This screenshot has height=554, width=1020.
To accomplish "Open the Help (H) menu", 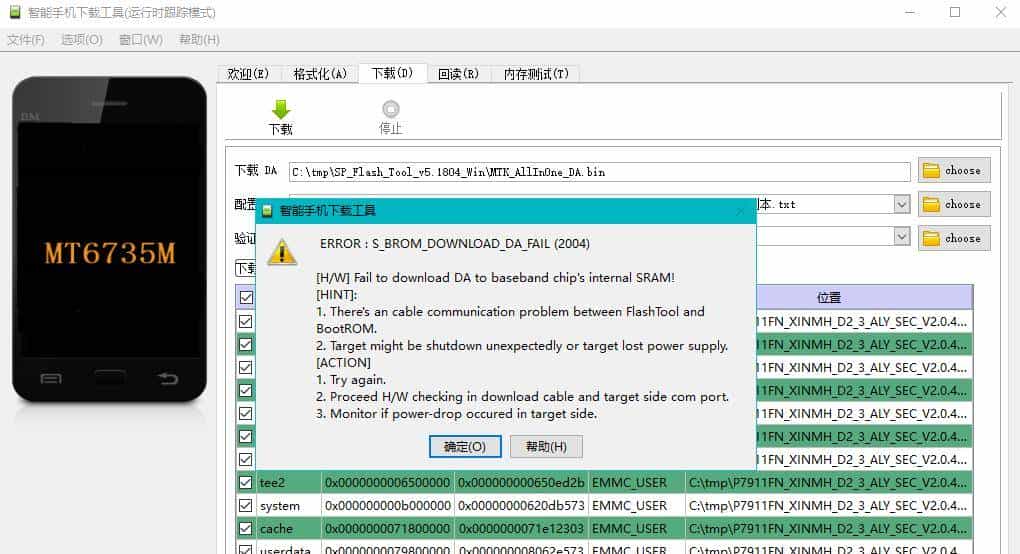I will coord(199,40).
